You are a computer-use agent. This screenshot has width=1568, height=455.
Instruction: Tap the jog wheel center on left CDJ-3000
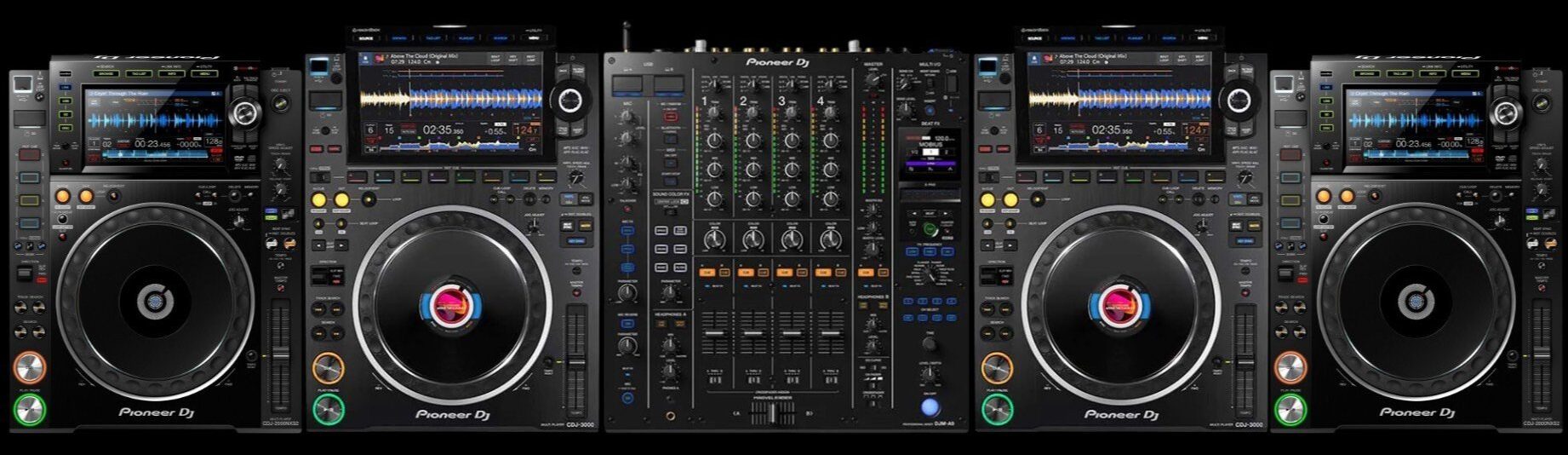click(x=449, y=305)
